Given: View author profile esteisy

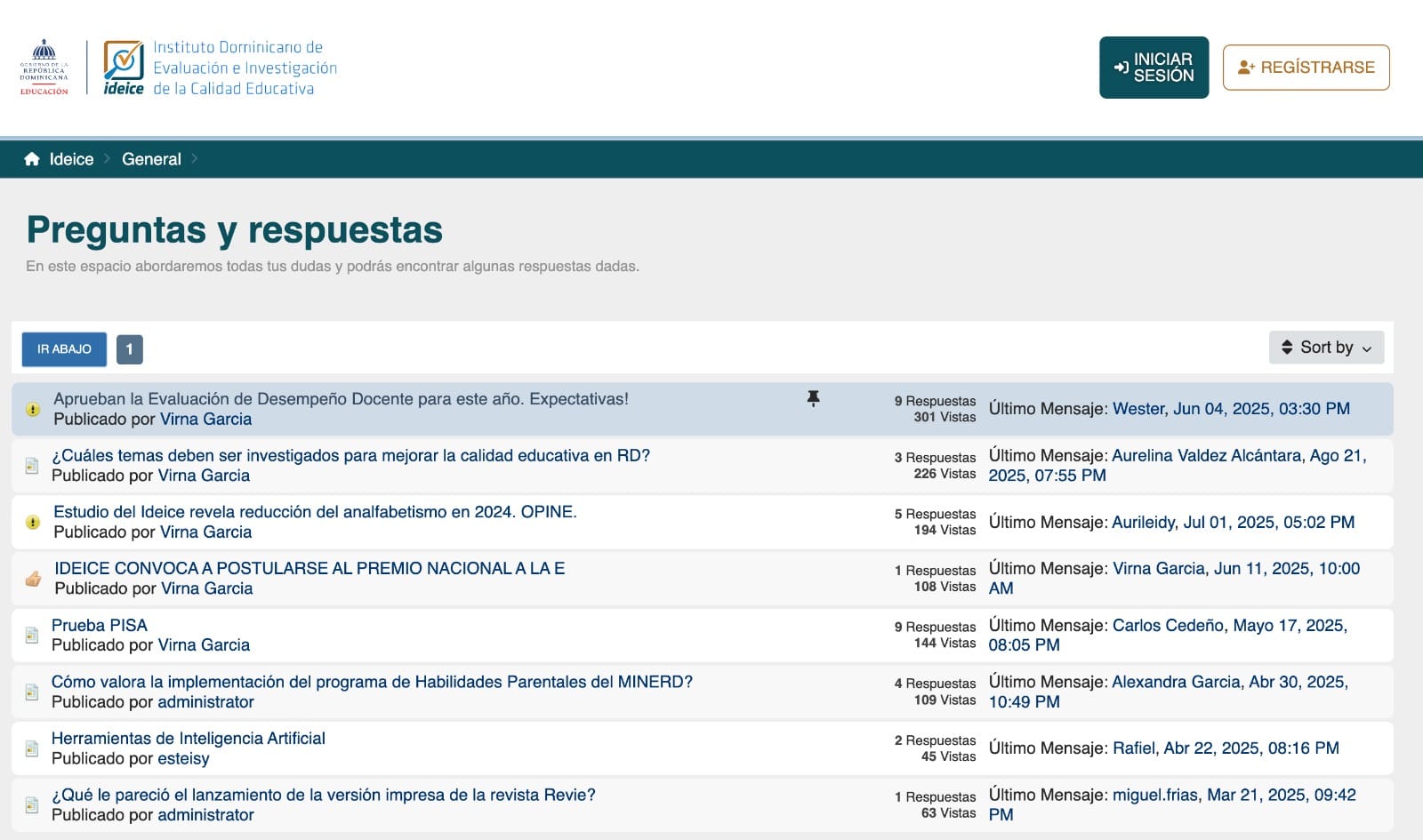Looking at the screenshot, I should pos(183,759).
